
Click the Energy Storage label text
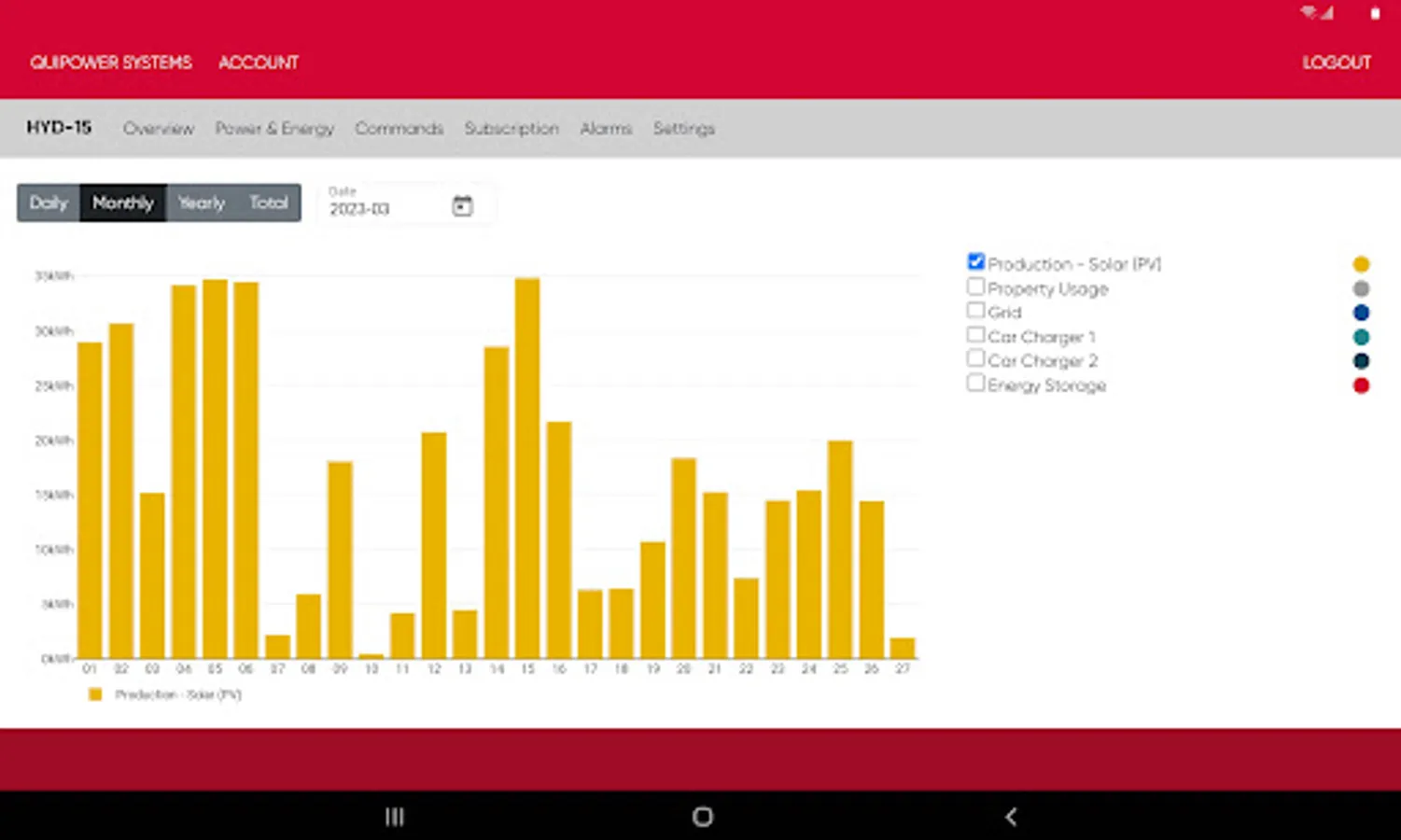(1047, 385)
